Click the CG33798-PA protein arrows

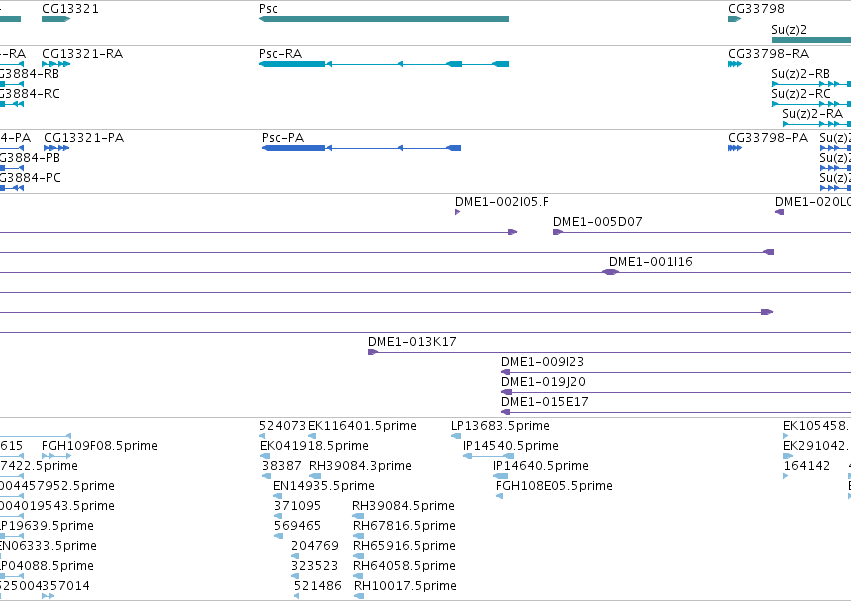click(735, 148)
